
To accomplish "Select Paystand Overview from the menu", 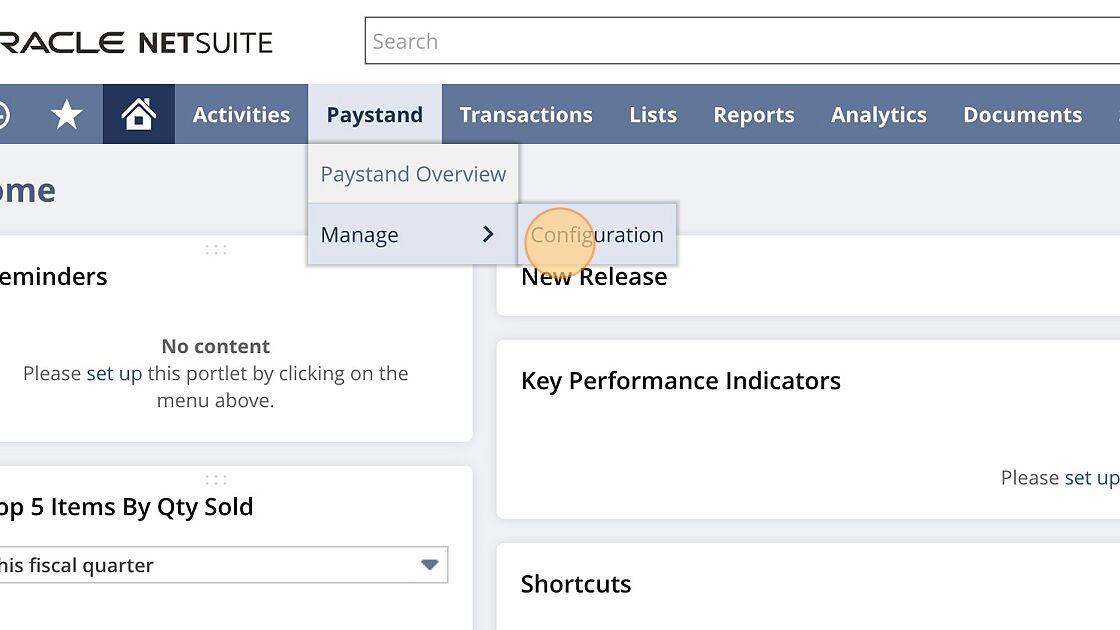I will pyautogui.click(x=413, y=174).
